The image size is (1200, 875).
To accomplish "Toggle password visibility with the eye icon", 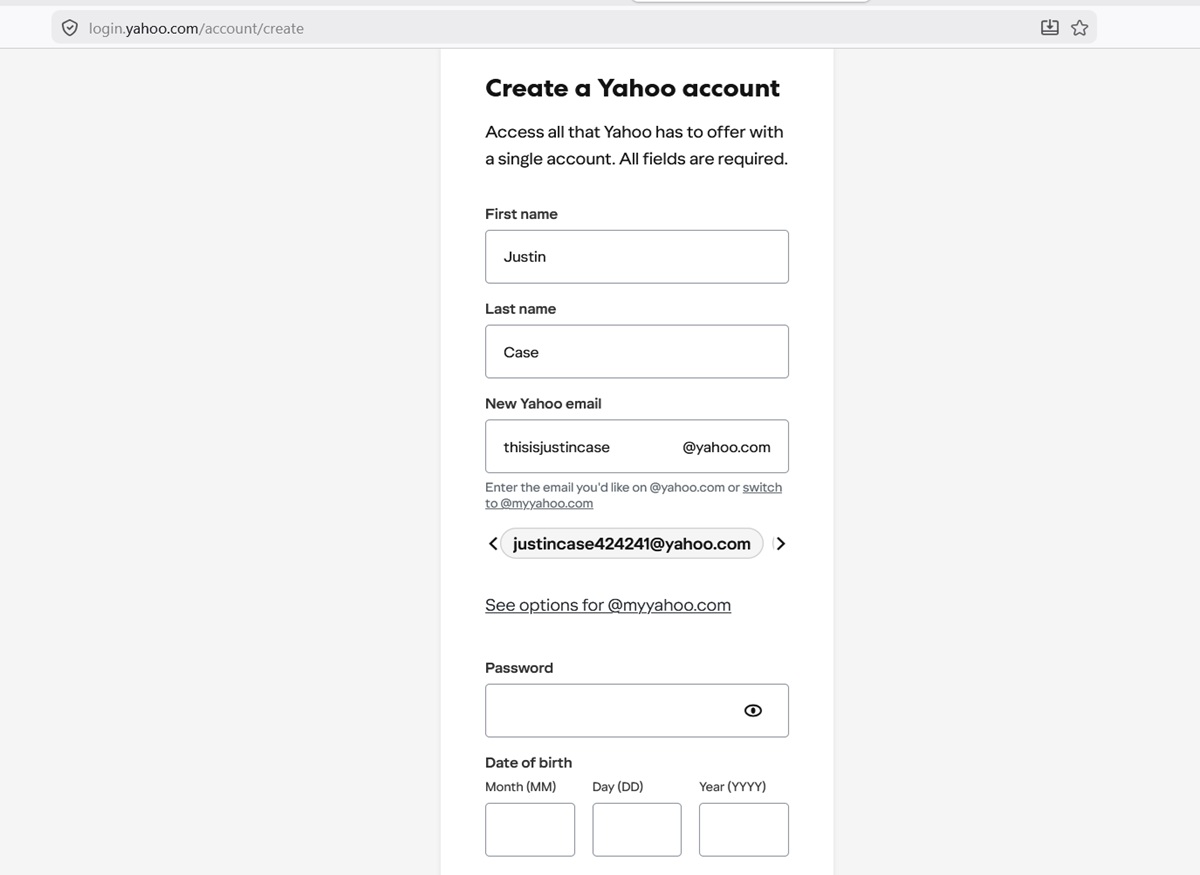I will pos(752,709).
